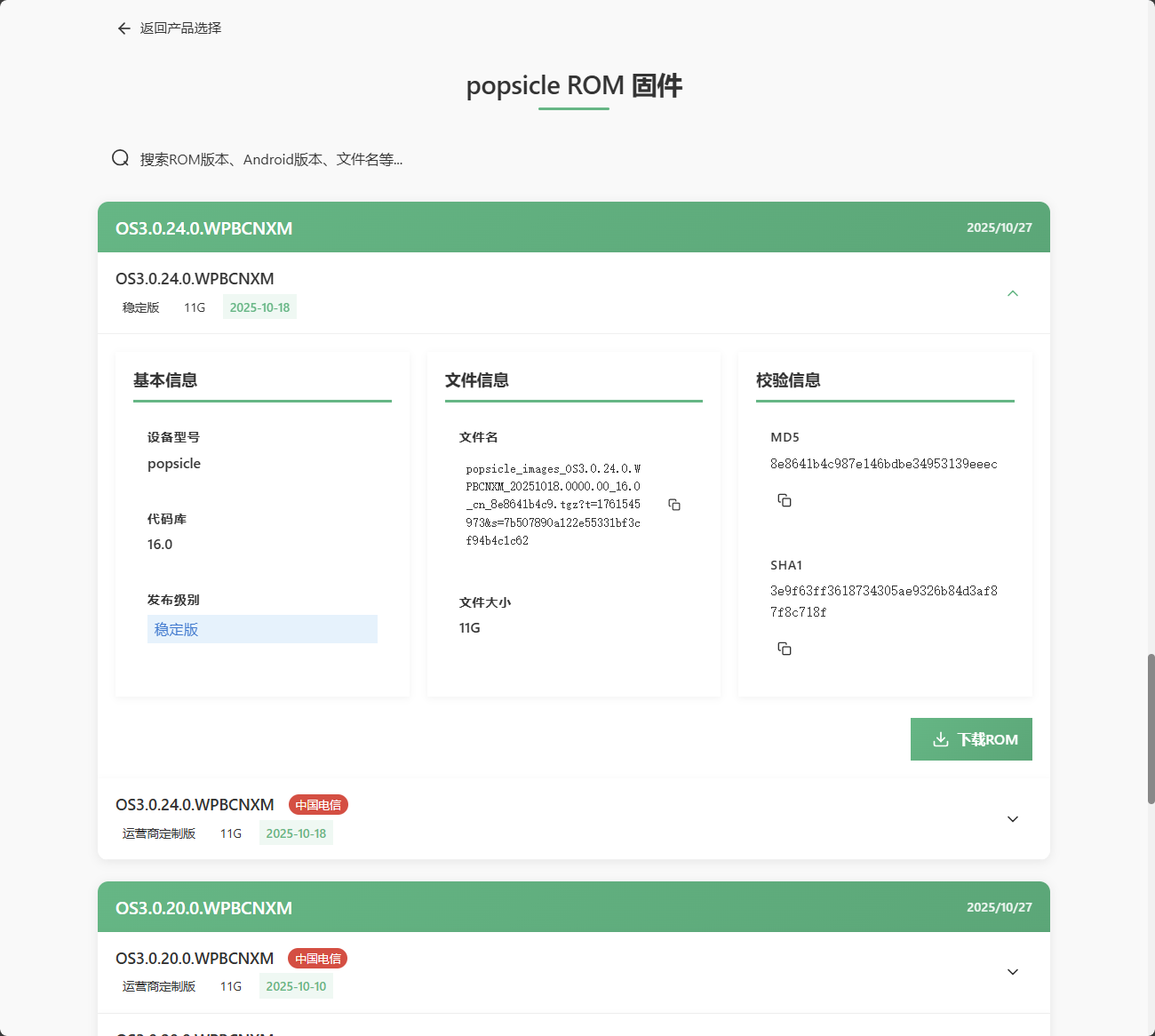Viewport: 1155px width, 1036px height.
Task: Click the OS3.0.20.0.WPBCNXM green header bar
Action: click(574, 907)
